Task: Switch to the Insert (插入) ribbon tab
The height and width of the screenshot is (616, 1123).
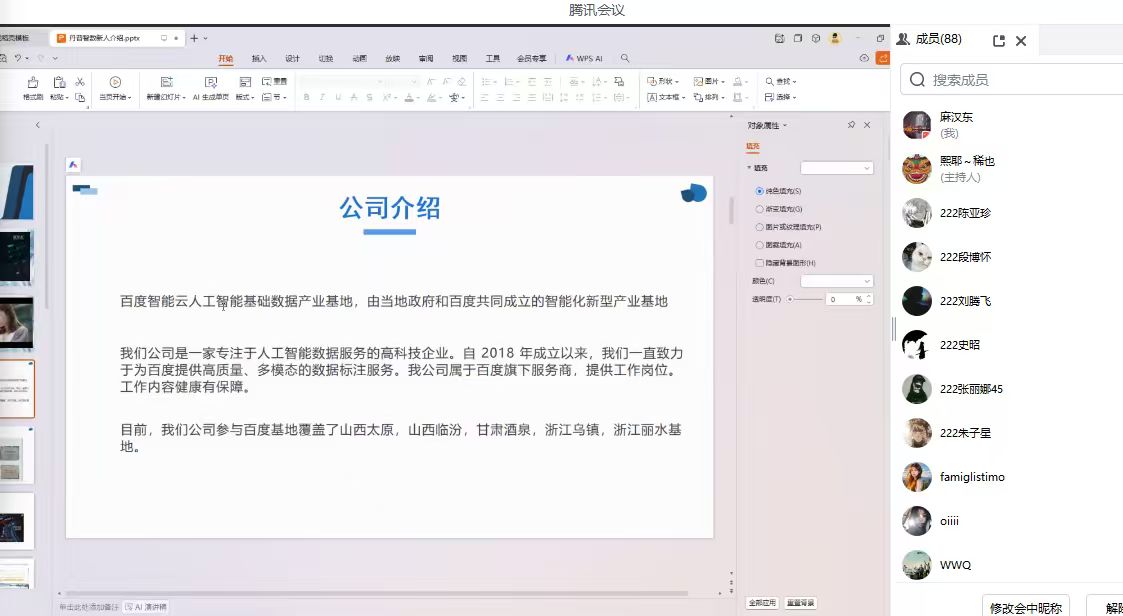Action: click(259, 58)
